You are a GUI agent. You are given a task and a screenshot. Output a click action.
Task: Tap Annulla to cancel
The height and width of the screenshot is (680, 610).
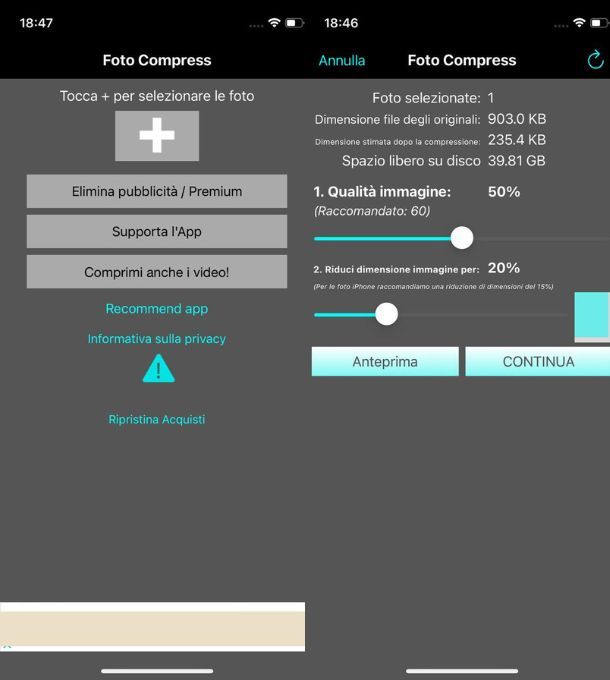coord(342,60)
